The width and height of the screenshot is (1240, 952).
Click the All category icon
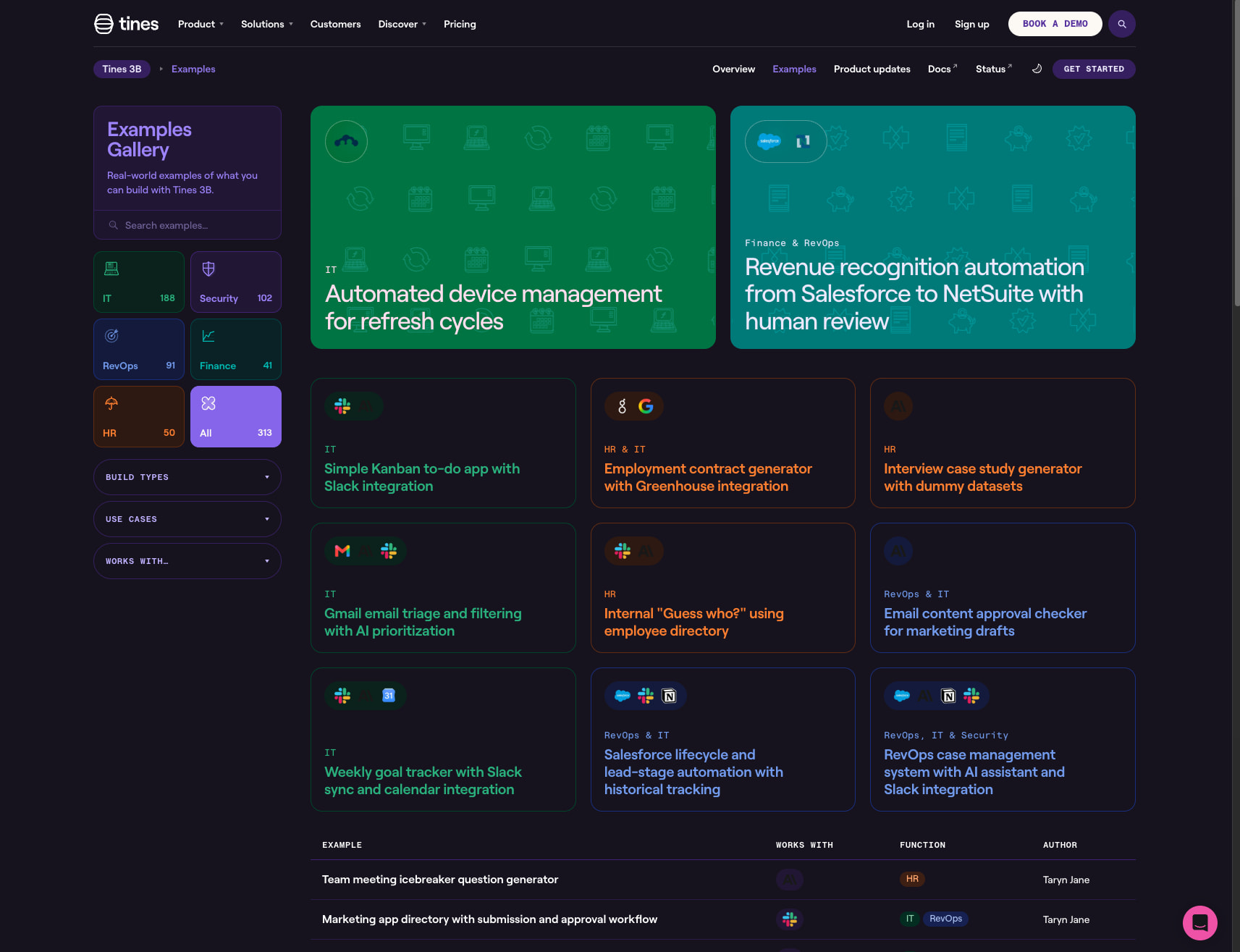tap(208, 403)
